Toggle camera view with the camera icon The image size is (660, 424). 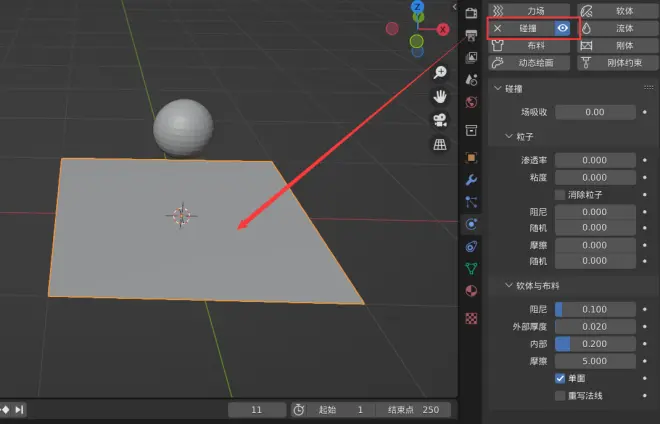[x=440, y=120]
